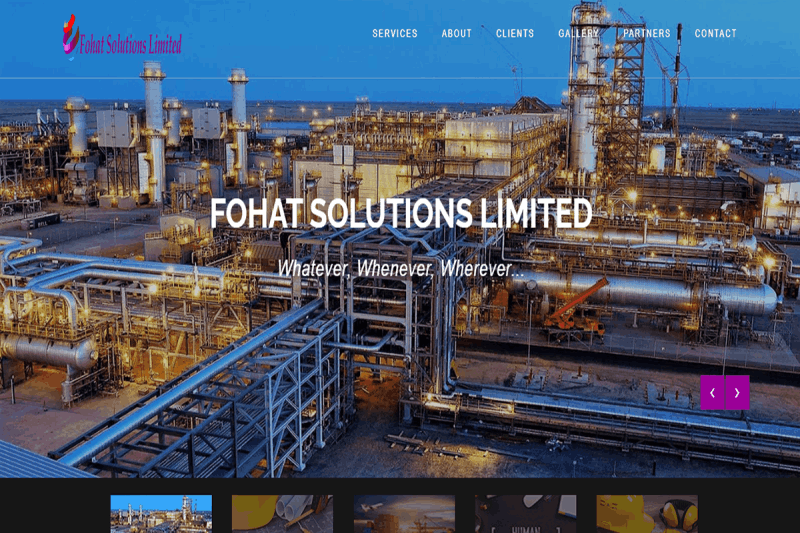This screenshot has height=533, width=800.
Task: Open the Clients nav link
Action: click(x=515, y=33)
